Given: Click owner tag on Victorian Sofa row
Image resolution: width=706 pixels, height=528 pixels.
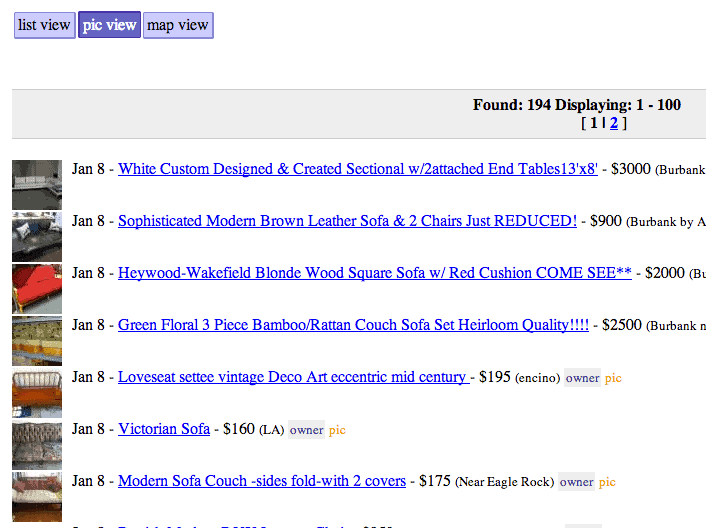Looking at the screenshot, I should click(x=306, y=430).
